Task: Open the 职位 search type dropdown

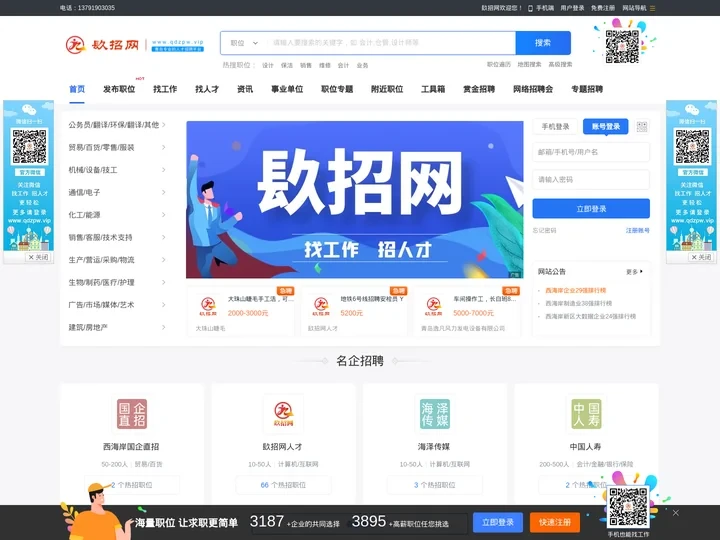Action: (244, 43)
